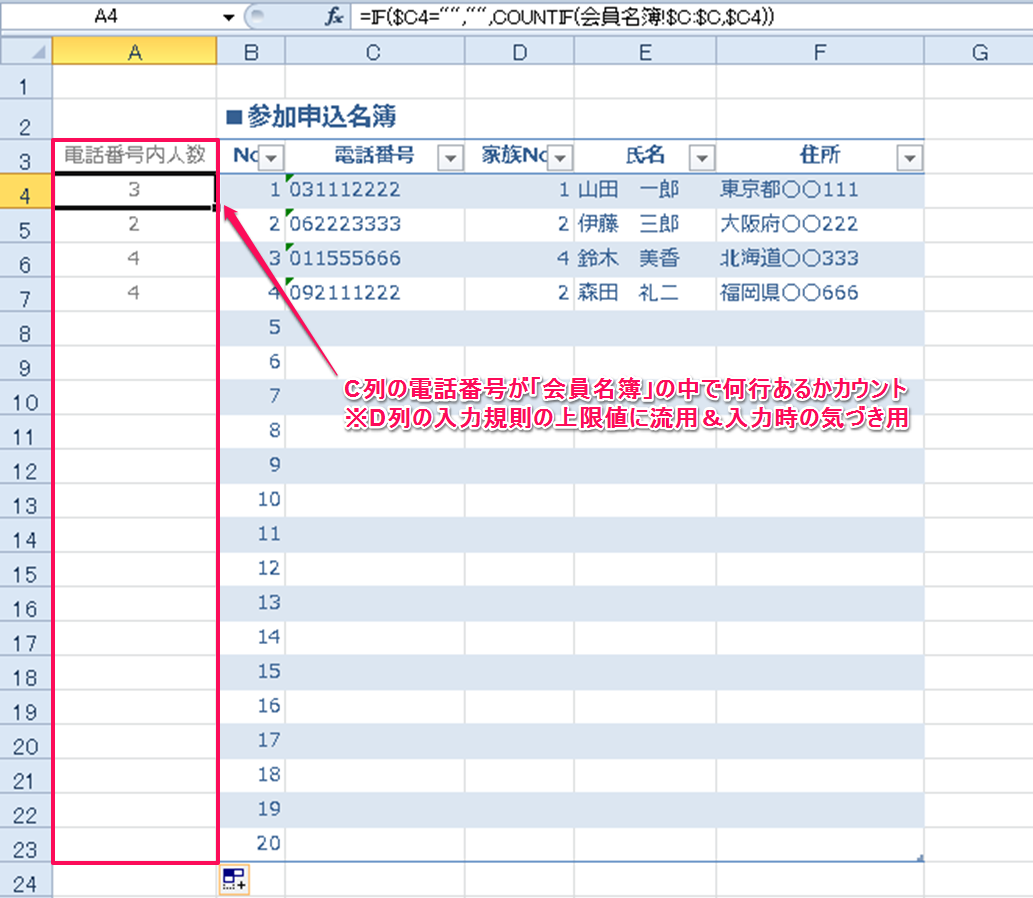This screenshot has height=898, width=1033.
Task: Select the 電話番号内人数 header cell
Action: [134, 156]
